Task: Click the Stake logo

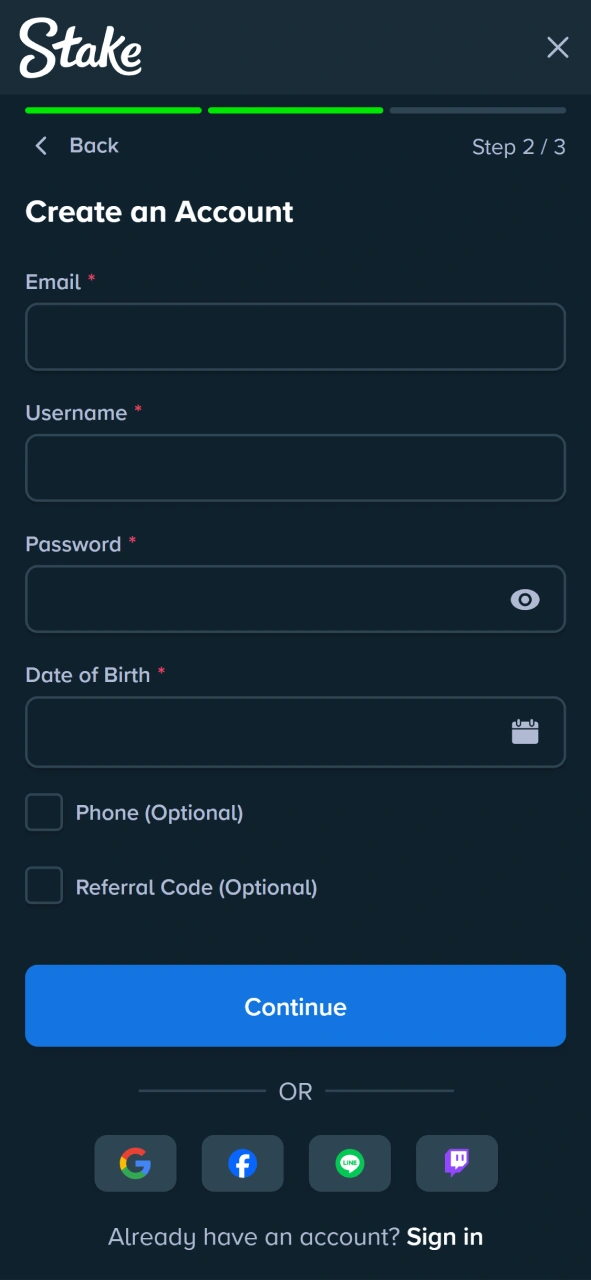Action: [79, 47]
